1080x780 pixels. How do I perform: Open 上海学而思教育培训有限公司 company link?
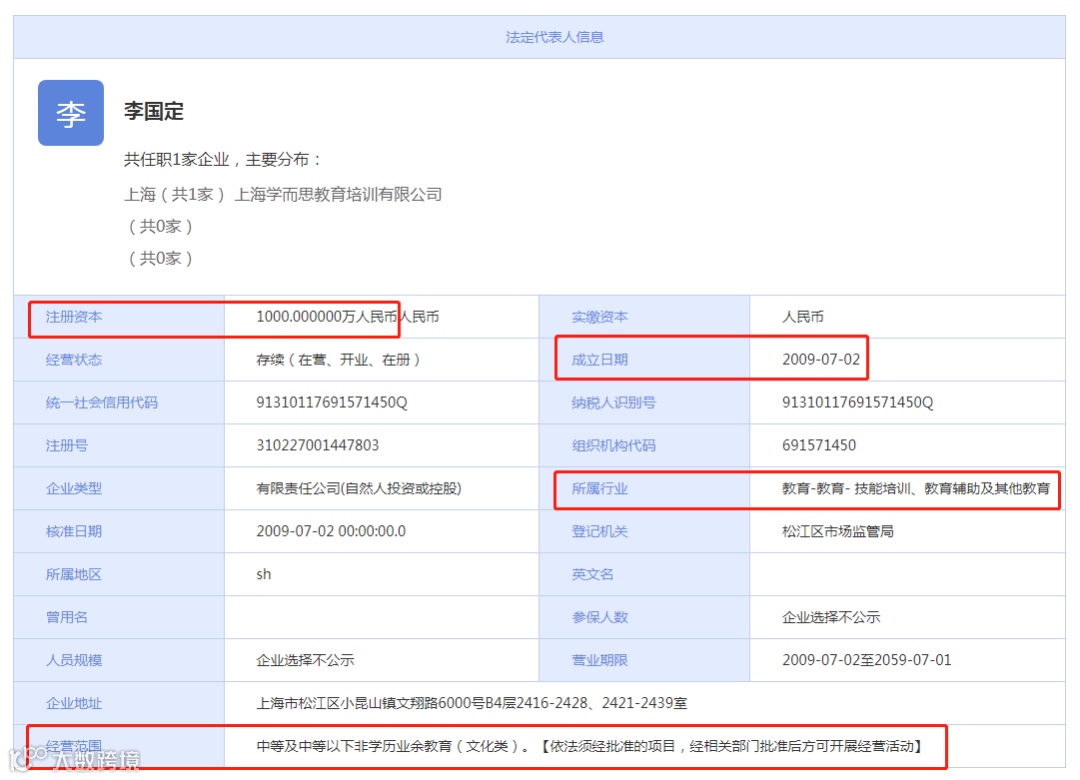point(338,194)
